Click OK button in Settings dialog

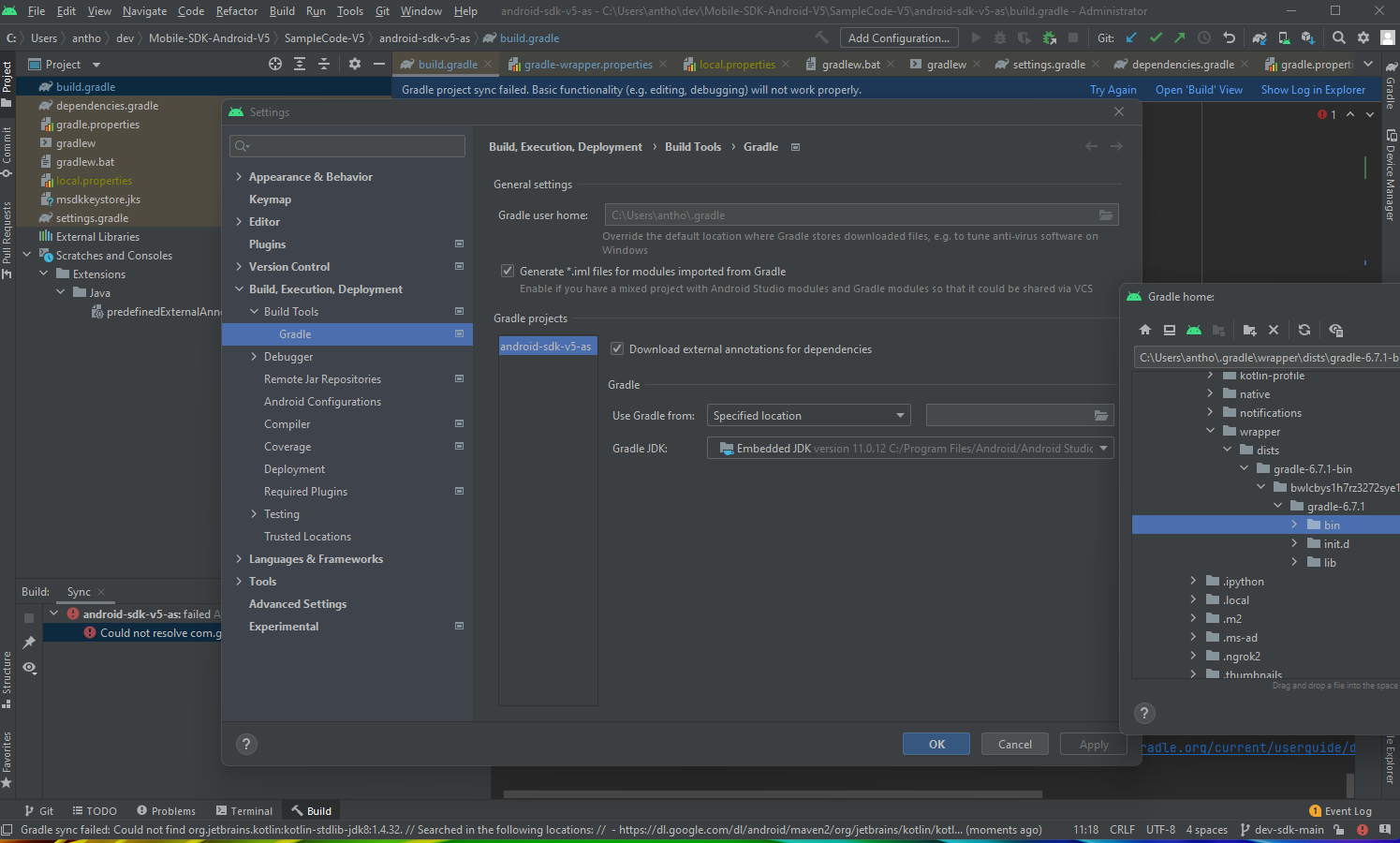[x=936, y=744]
